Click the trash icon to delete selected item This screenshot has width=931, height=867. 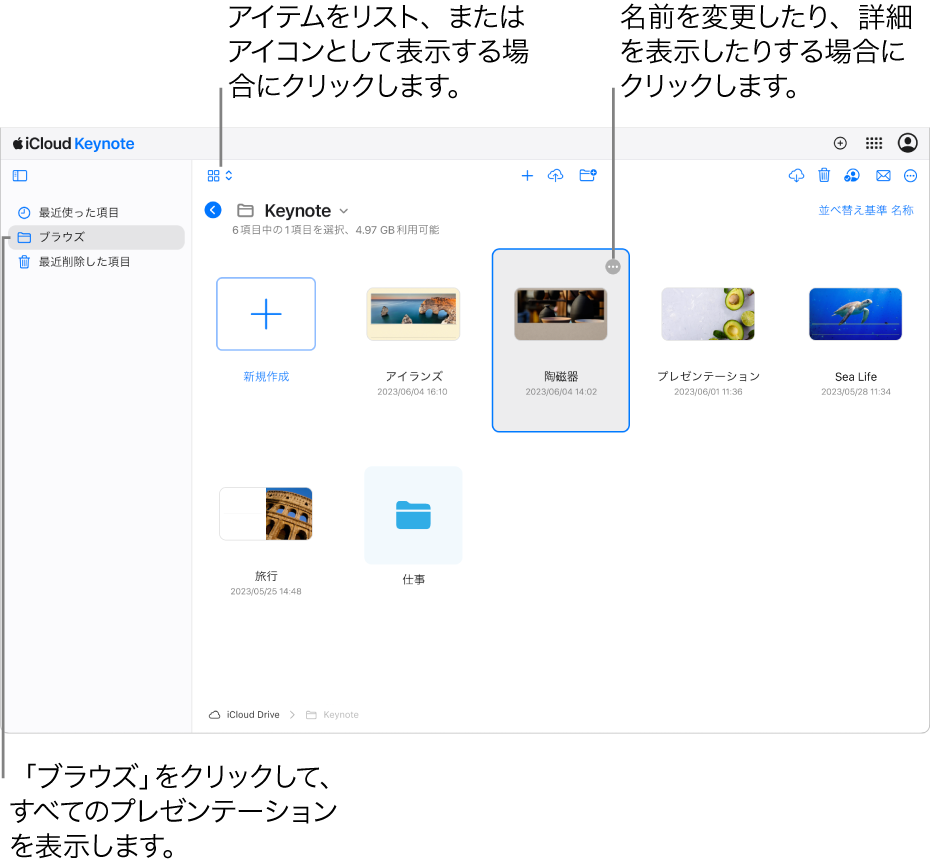824,176
